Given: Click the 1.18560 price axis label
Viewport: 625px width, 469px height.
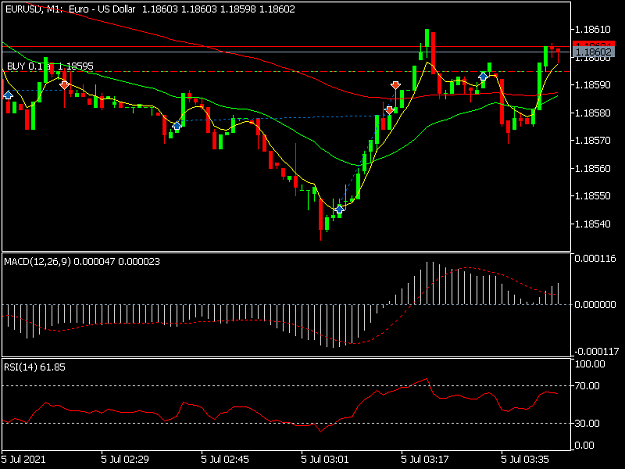Looking at the screenshot, I should (593, 168).
